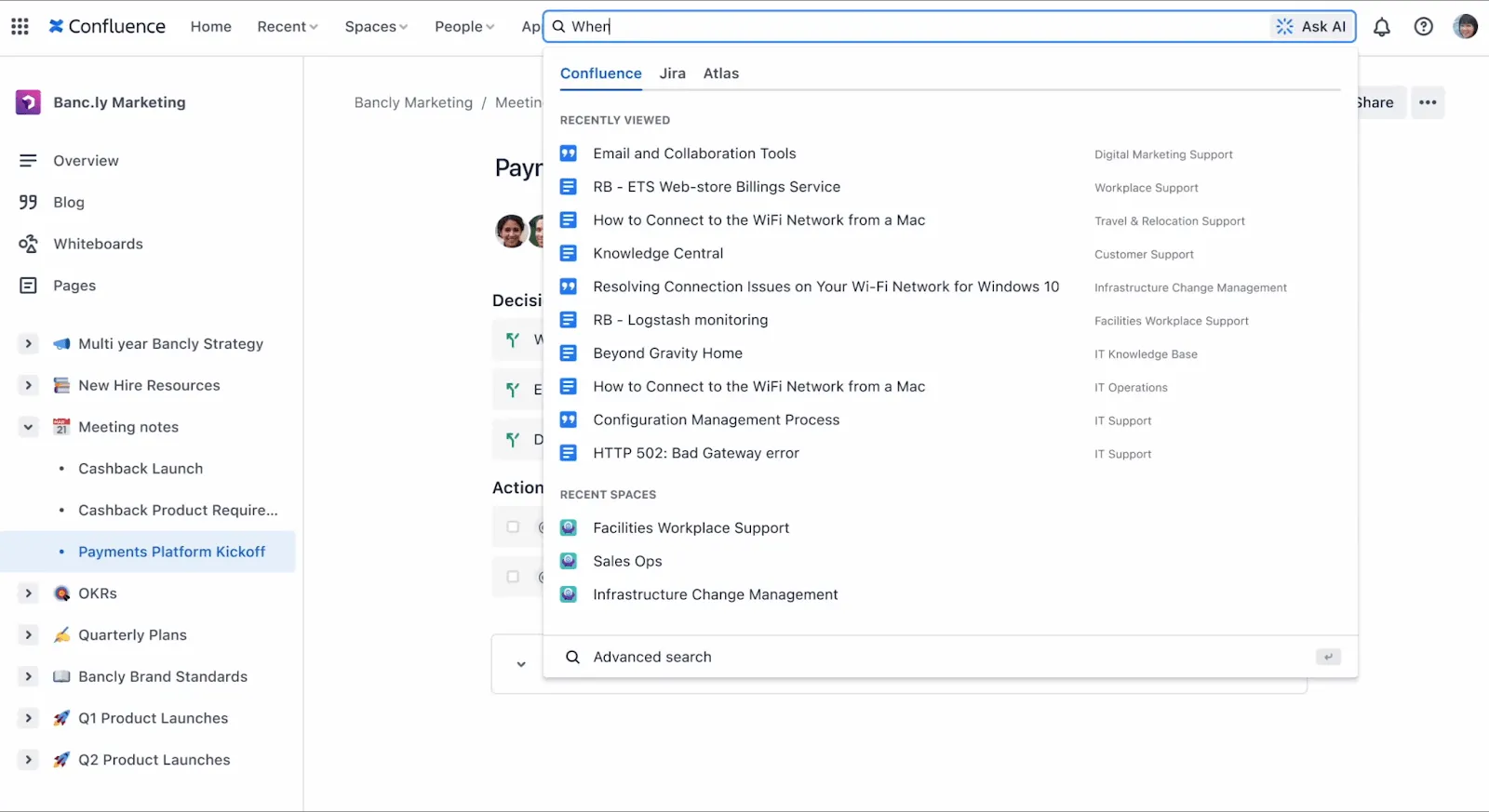Click the Ask AI sparkle button
This screenshot has width=1489, height=812.
click(x=1311, y=26)
